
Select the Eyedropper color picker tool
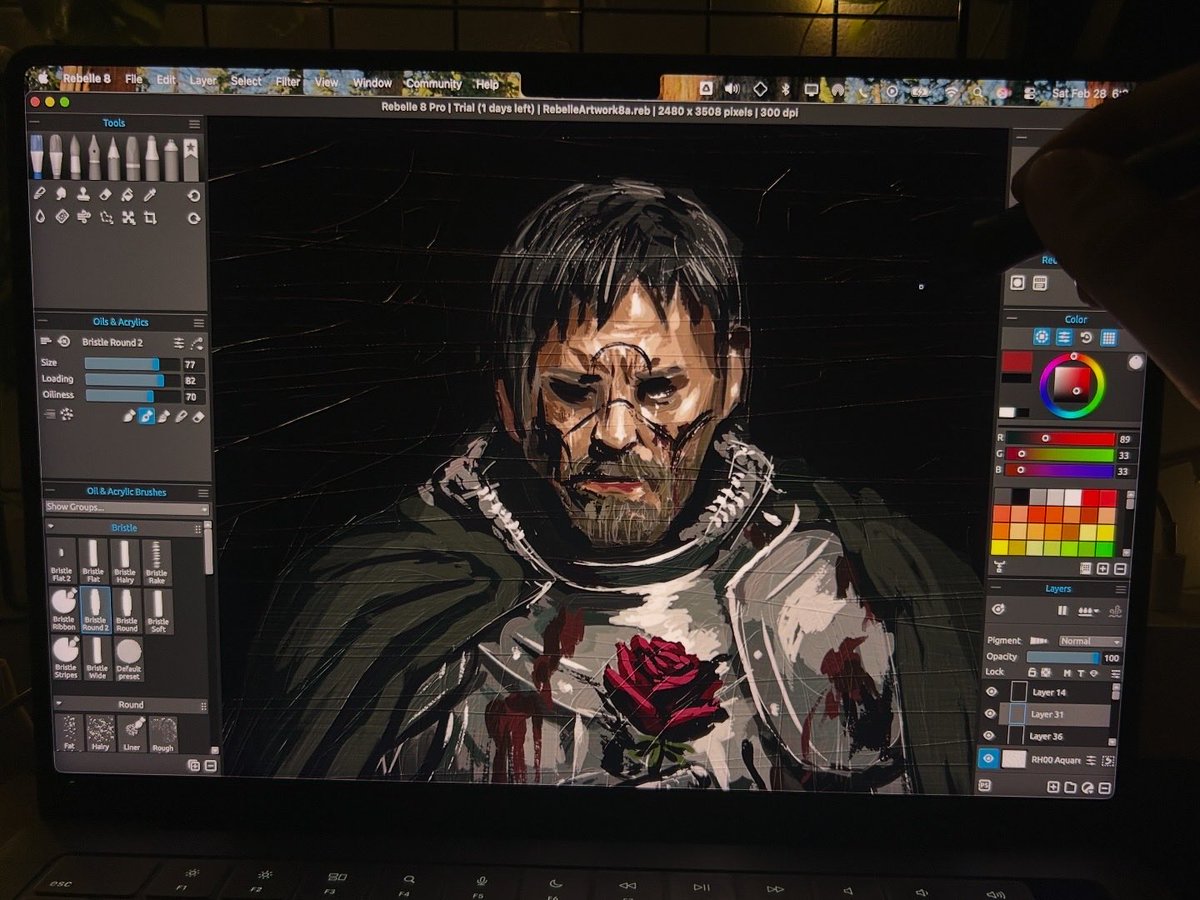[x=150, y=195]
